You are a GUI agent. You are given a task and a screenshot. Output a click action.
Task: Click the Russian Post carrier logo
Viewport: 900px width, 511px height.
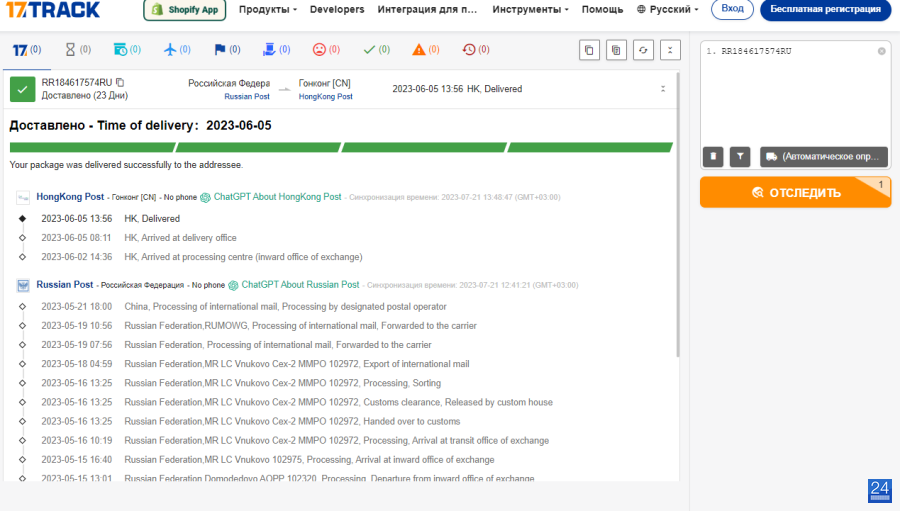23,285
